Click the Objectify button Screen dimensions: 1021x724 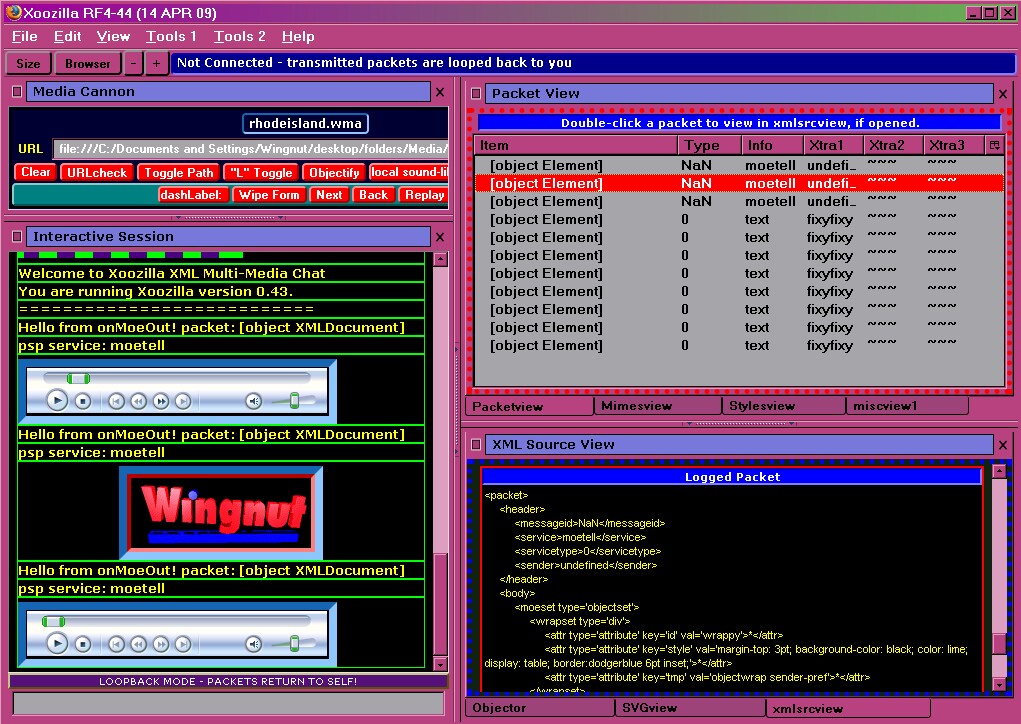(334, 173)
